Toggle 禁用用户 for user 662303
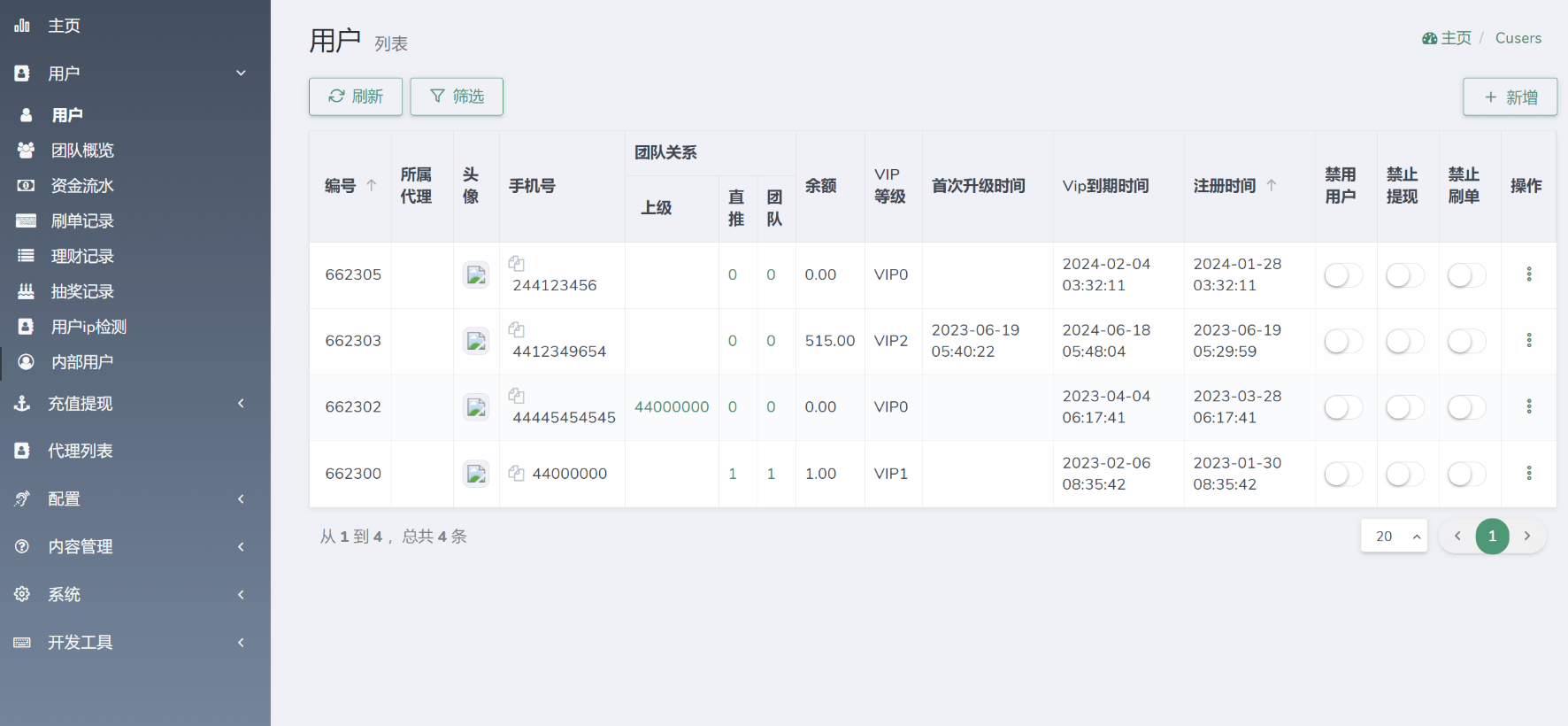Viewport: 1568px width, 726px height. 1343,341
